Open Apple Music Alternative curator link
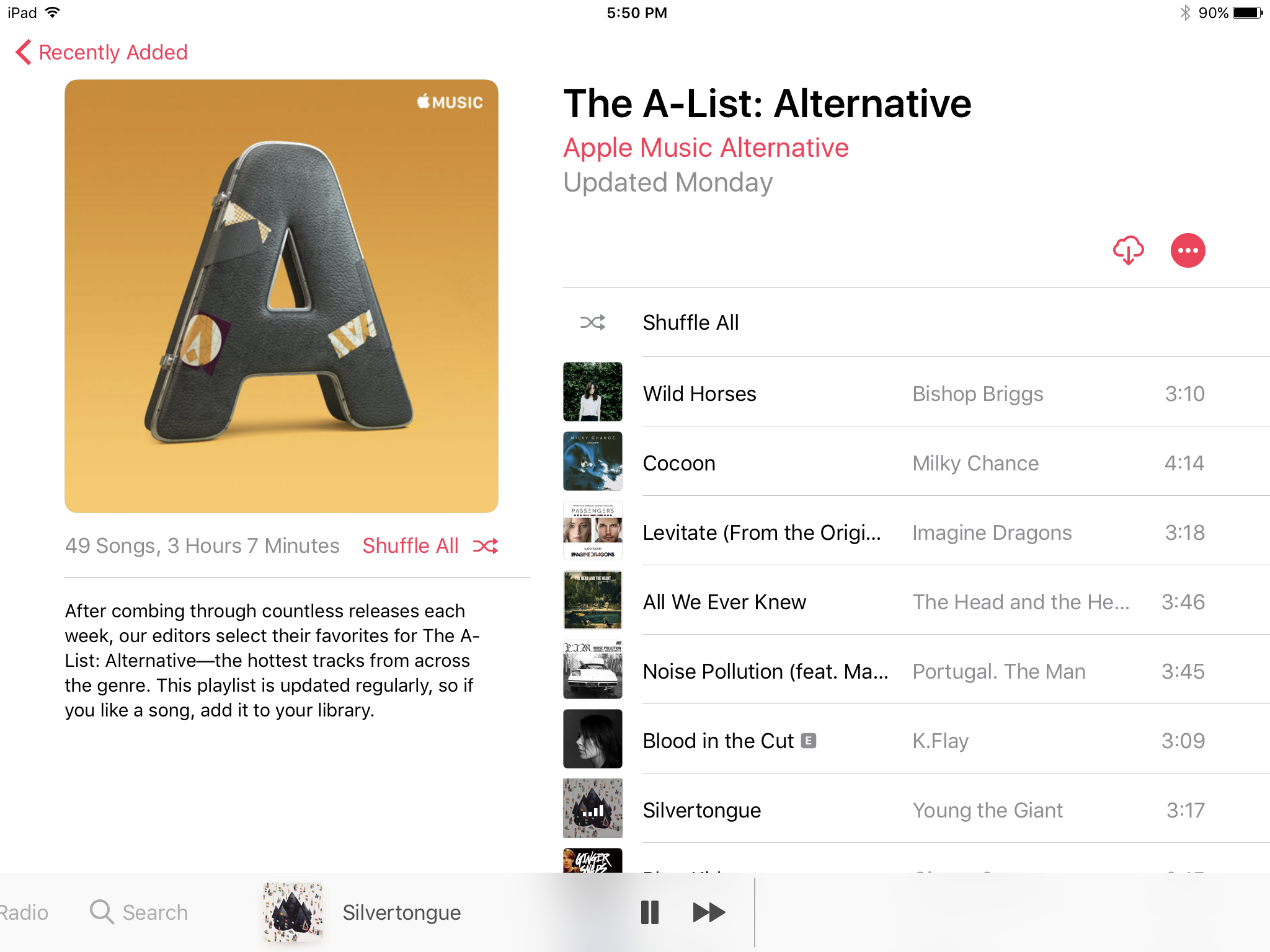 click(706, 148)
